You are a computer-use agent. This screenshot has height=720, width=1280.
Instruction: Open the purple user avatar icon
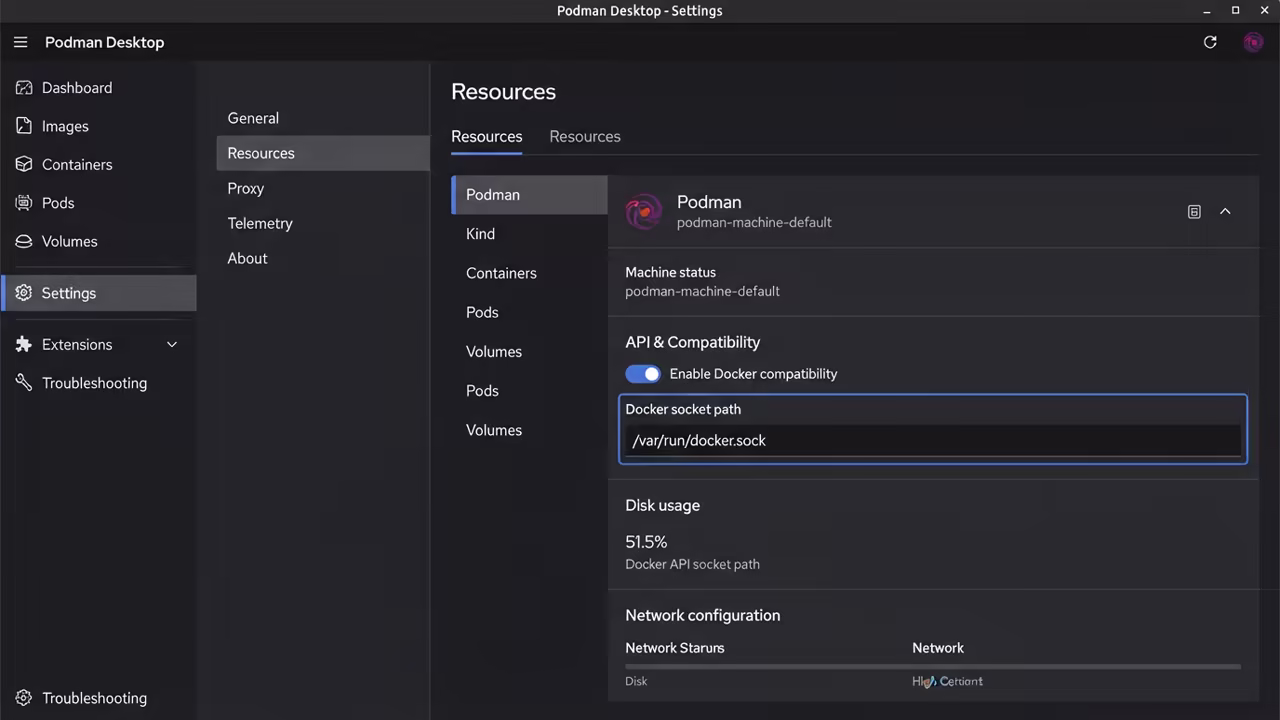click(x=1253, y=42)
